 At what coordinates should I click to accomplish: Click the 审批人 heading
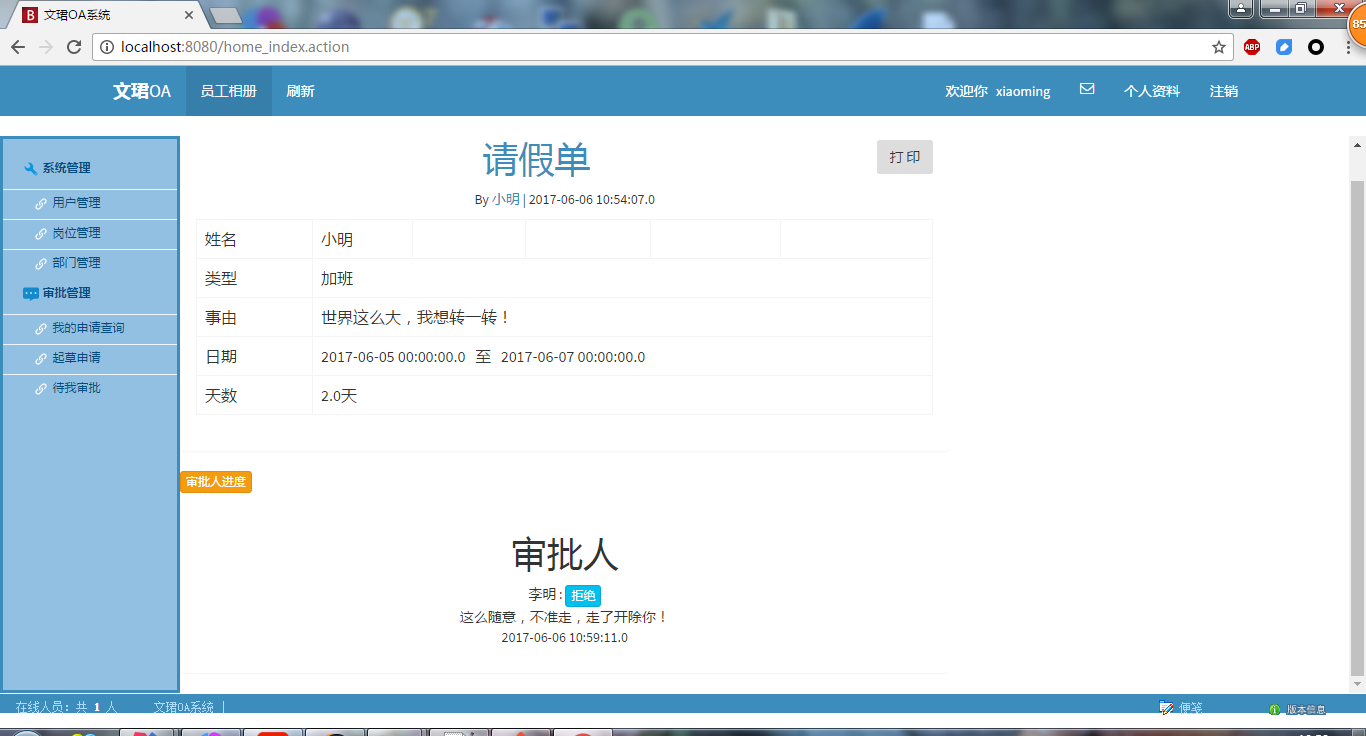[x=565, y=554]
